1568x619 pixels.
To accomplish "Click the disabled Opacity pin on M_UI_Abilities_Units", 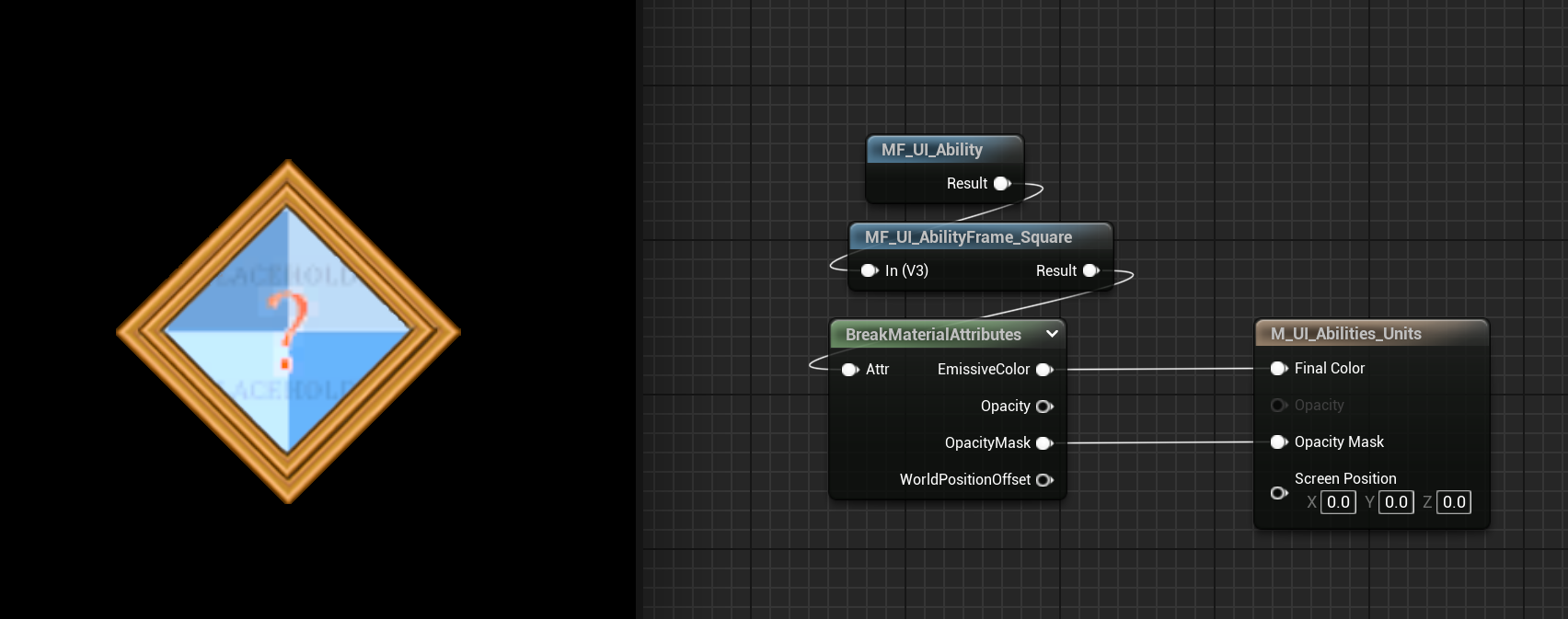I will point(1278,406).
